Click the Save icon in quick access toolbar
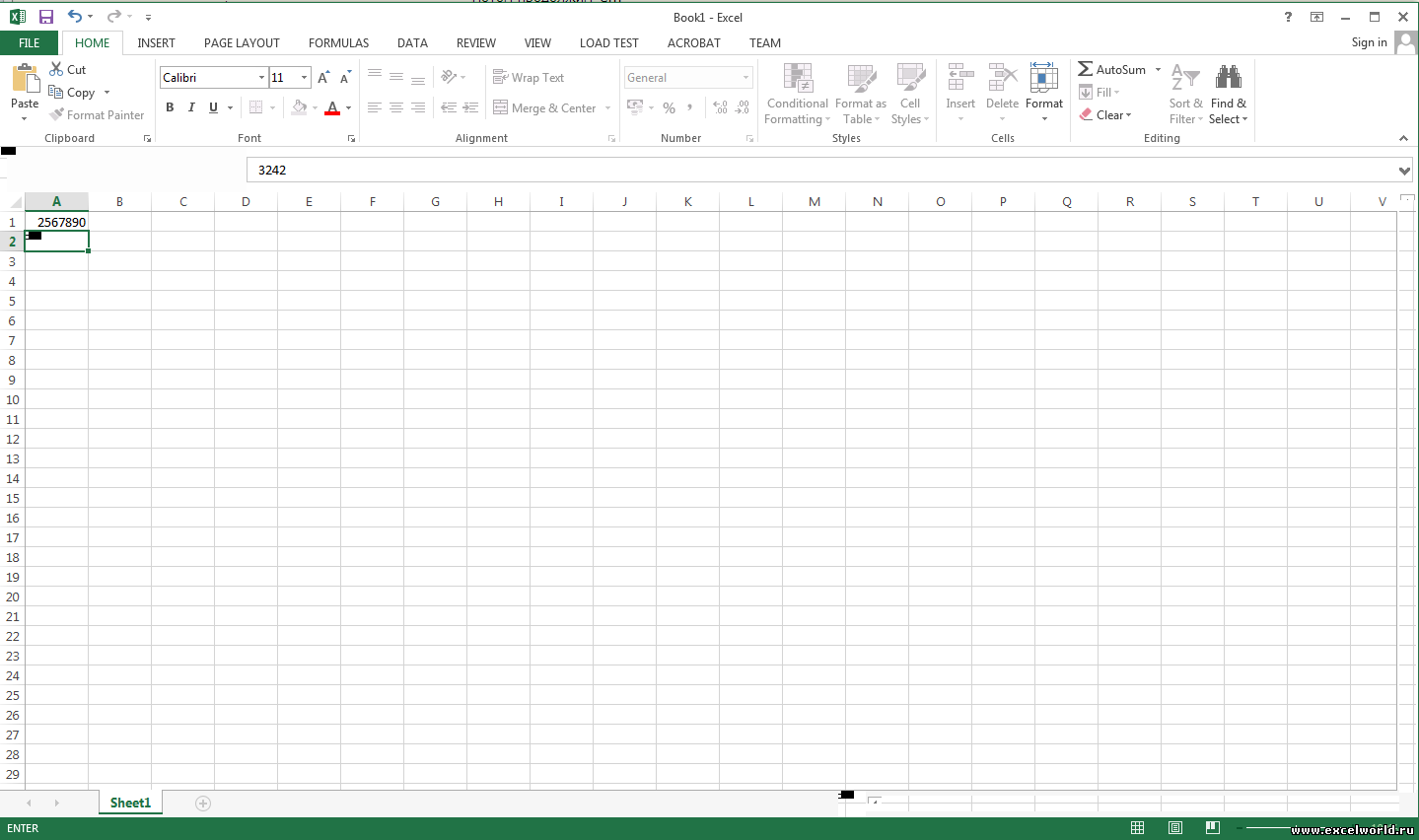Image resolution: width=1419 pixels, height=840 pixels. (x=46, y=17)
